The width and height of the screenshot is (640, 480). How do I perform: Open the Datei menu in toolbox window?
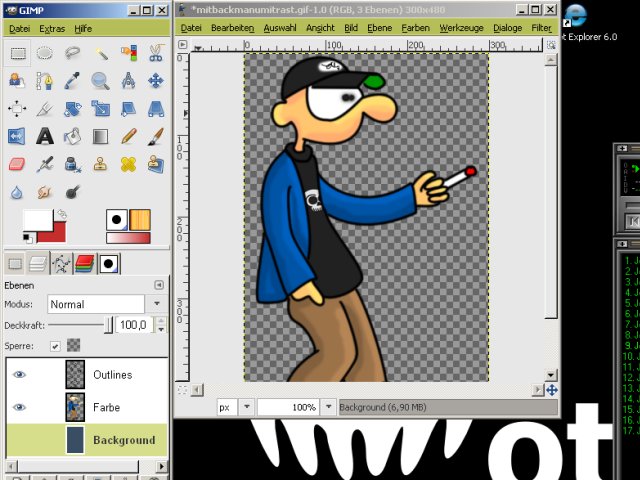(20, 29)
